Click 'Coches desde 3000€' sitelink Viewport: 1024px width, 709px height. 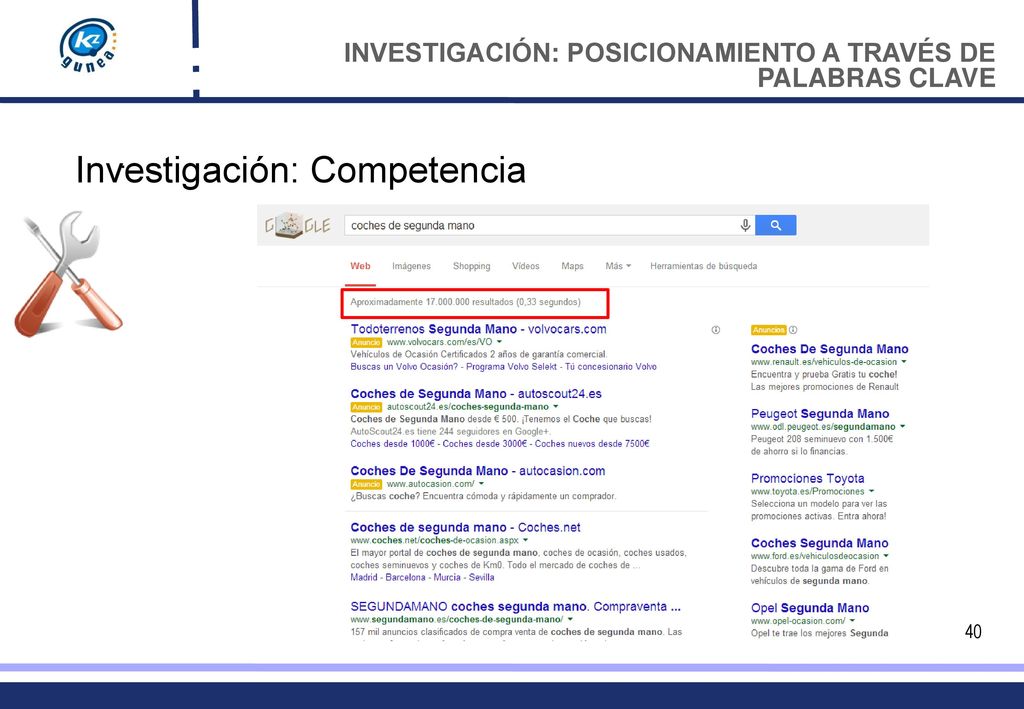485,443
